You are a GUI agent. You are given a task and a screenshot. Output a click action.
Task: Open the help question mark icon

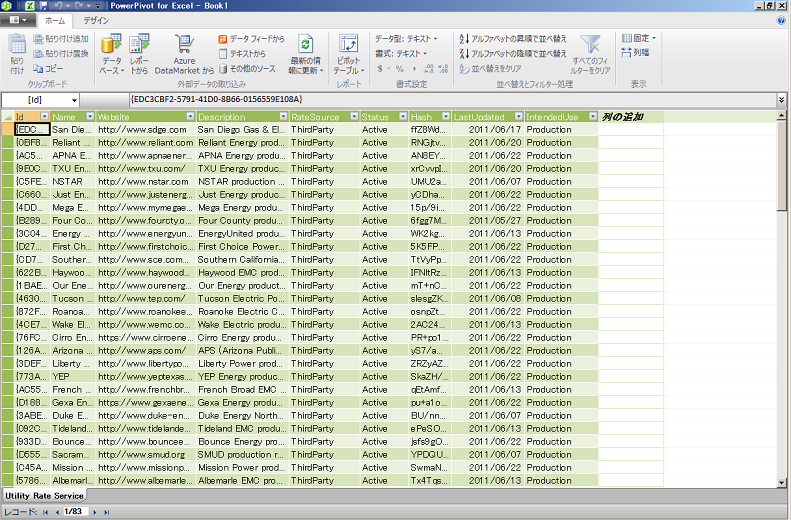[x=782, y=21]
